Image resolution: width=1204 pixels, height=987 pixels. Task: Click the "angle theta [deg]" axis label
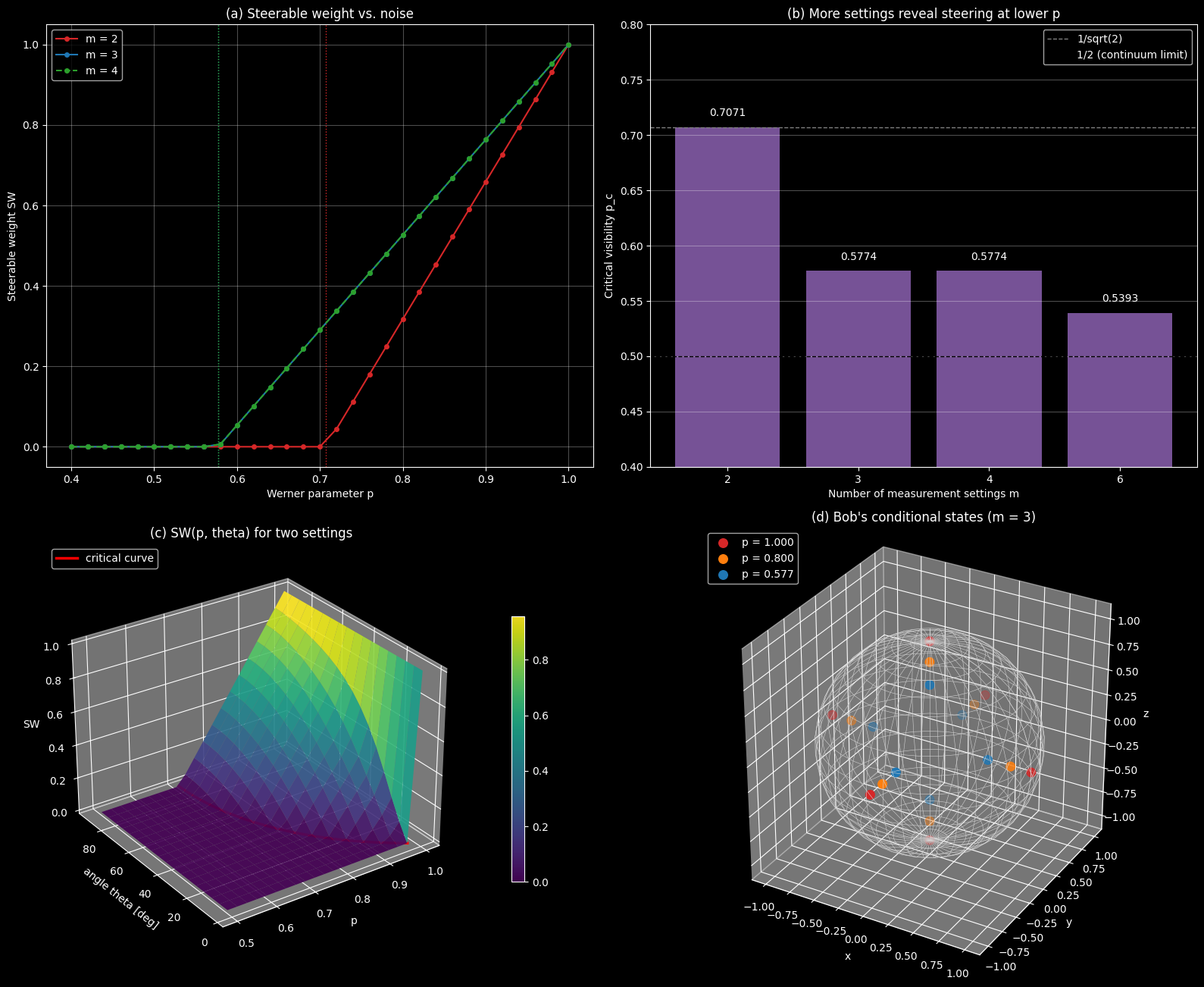121,898
